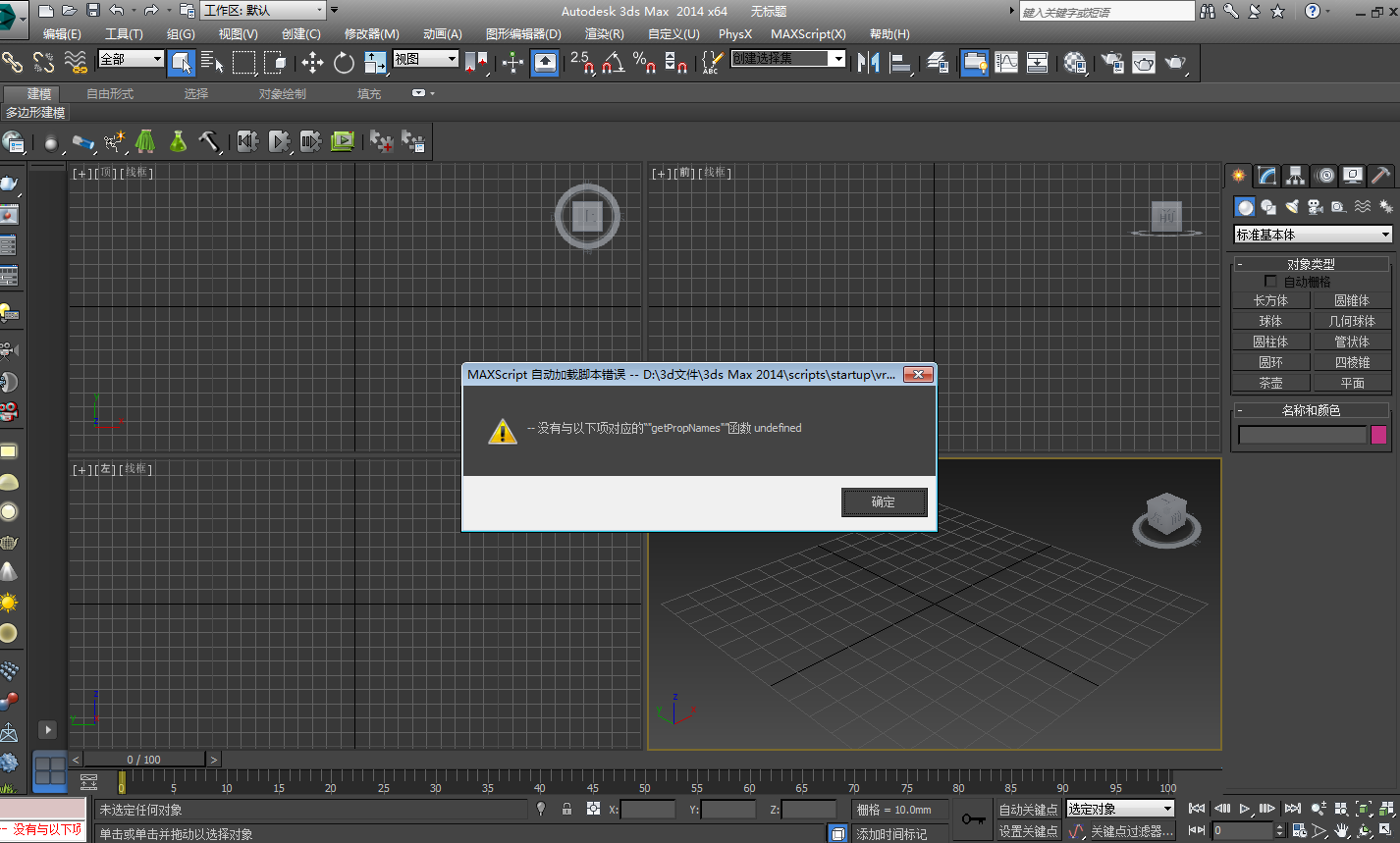Image resolution: width=1400 pixels, height=843 pixels.
Task: Open the Schematic View icon
Action: tap(1038, 63)
